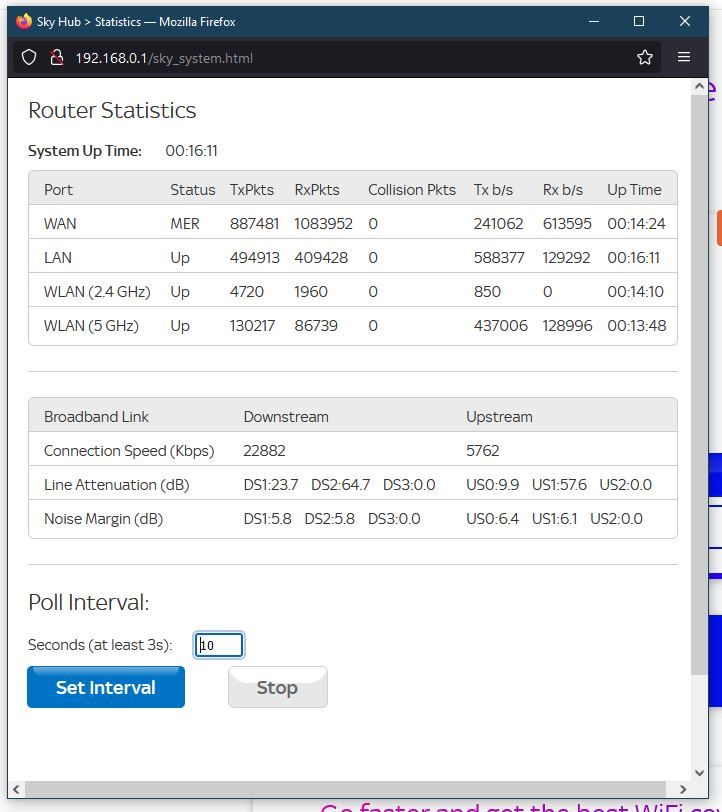
Task: Click LAN Rx b/s value 129292
Action: coord(567,257)
